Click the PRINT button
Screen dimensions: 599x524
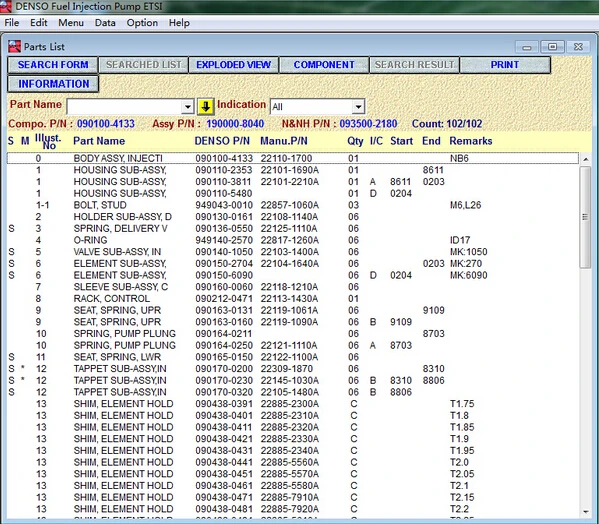click(505, 65)
